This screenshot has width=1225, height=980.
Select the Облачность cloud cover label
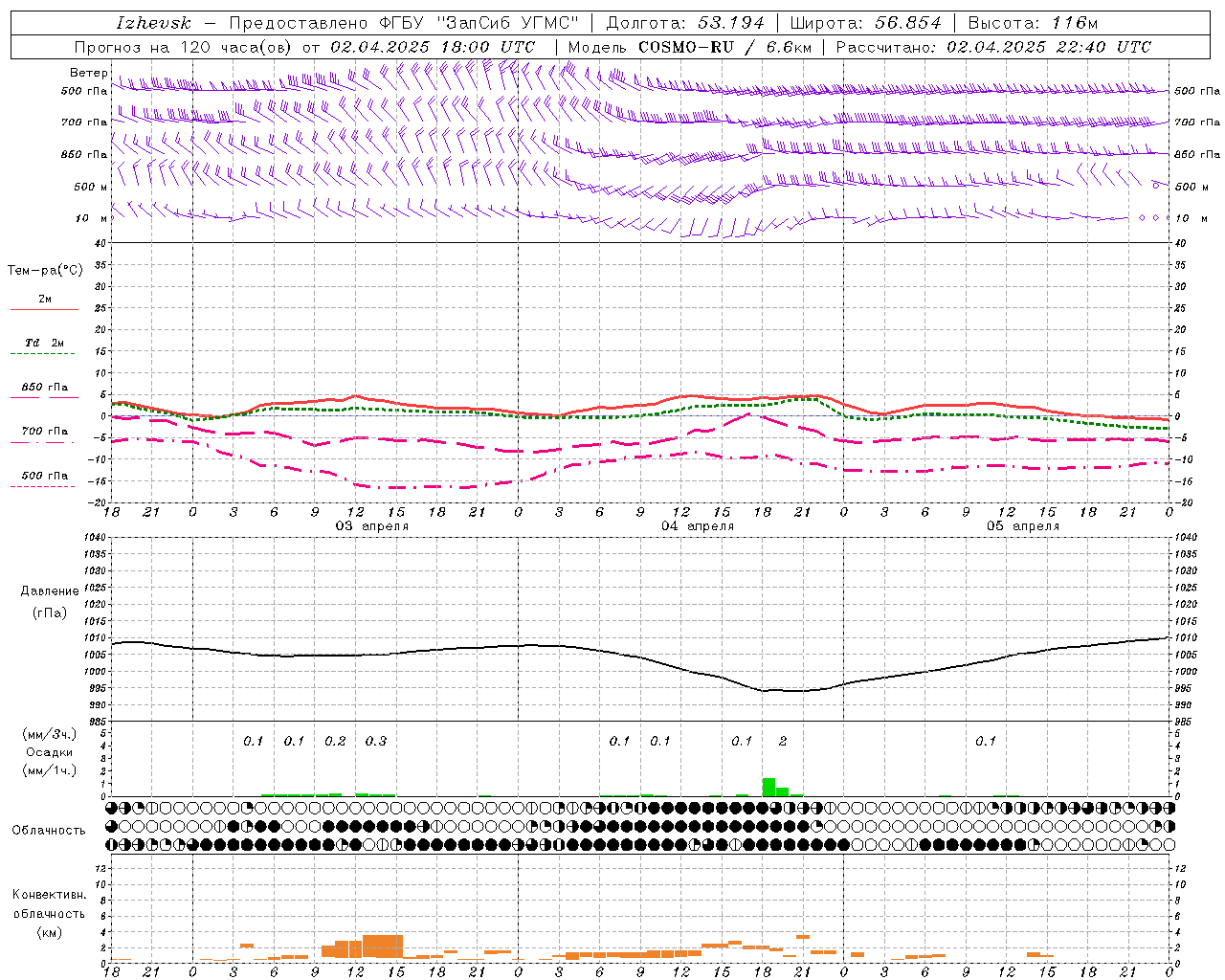point(49,831)
